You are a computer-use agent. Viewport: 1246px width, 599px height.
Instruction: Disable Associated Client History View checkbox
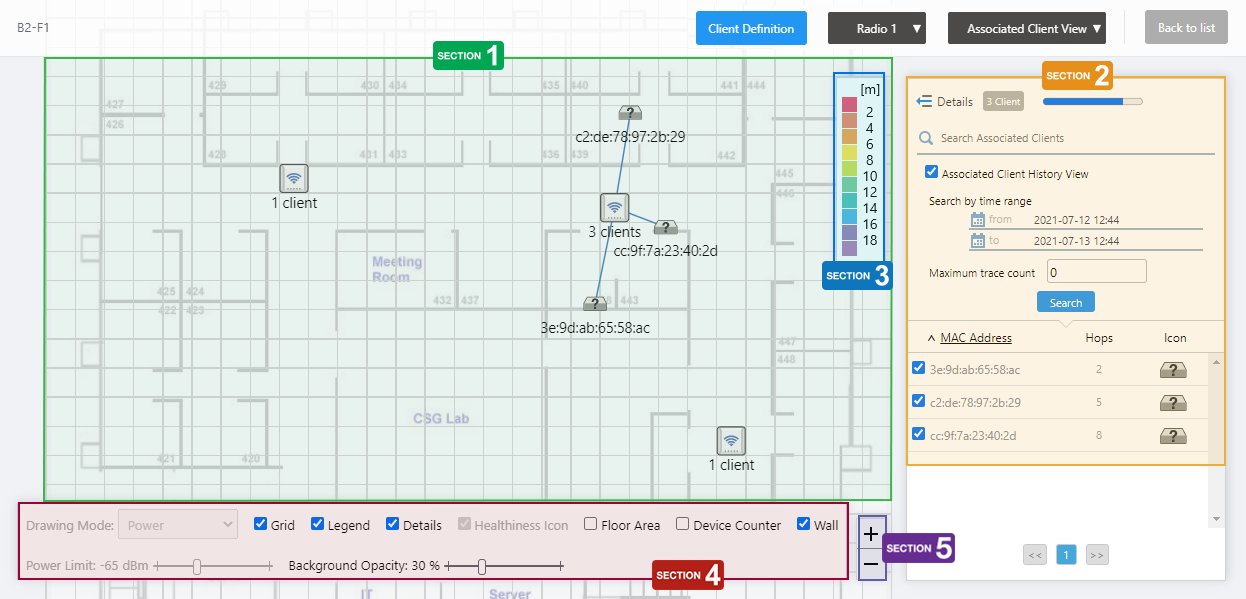(932, 173)
